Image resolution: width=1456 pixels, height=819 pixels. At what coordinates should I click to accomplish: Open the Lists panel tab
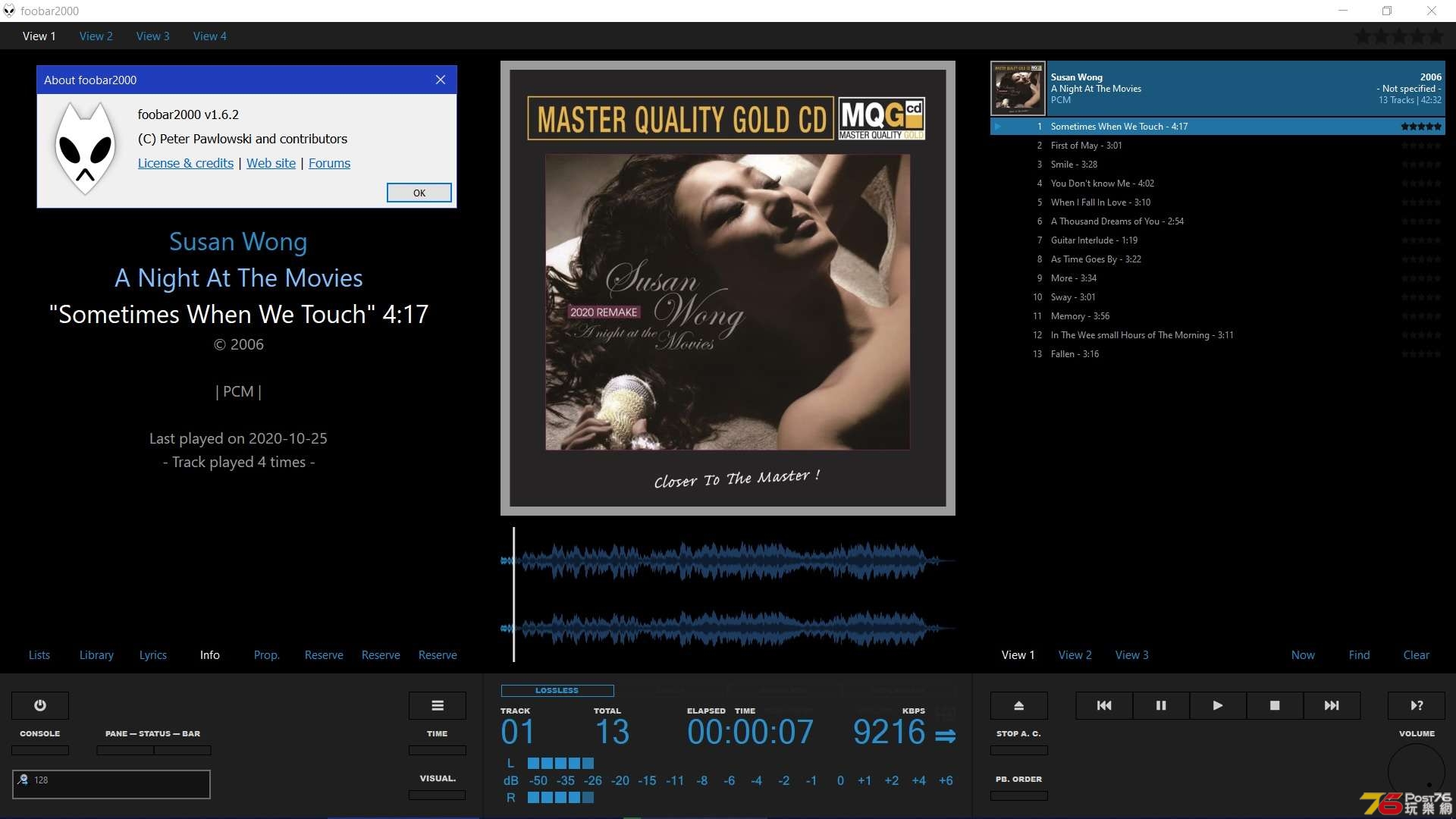pos(39,655)
